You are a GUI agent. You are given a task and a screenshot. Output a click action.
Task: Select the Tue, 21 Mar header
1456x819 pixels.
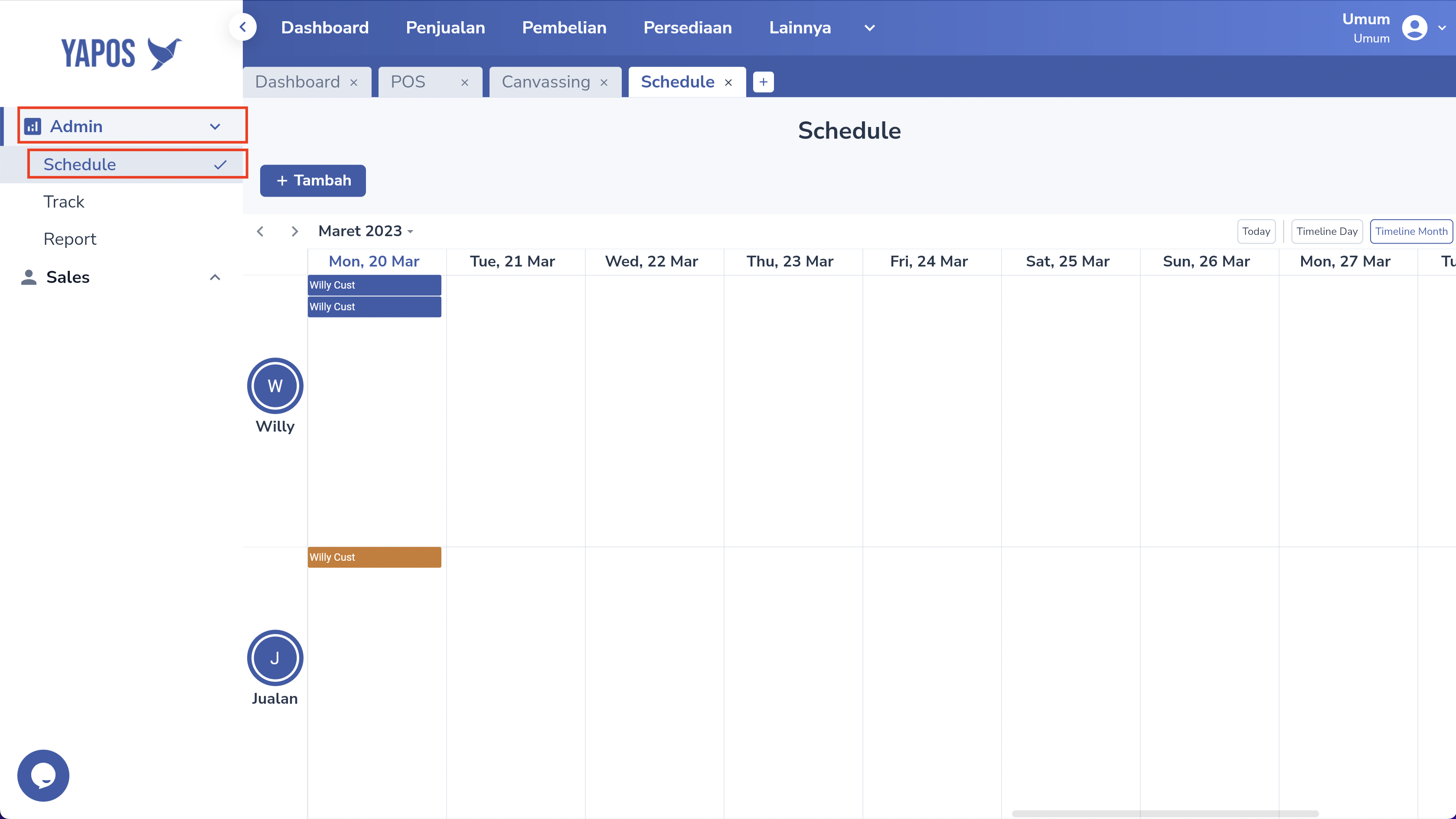(x=512, y=261)
